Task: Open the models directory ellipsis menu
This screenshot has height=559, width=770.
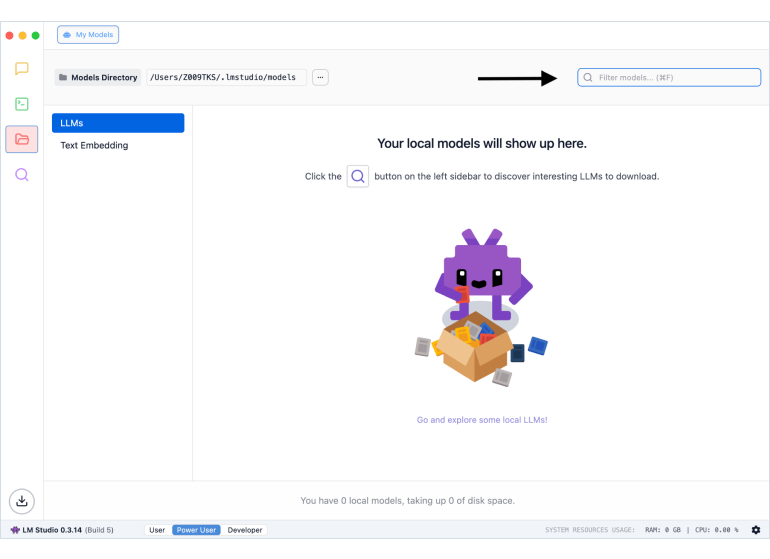Action: pyautogui.click(x=320, y=77)
